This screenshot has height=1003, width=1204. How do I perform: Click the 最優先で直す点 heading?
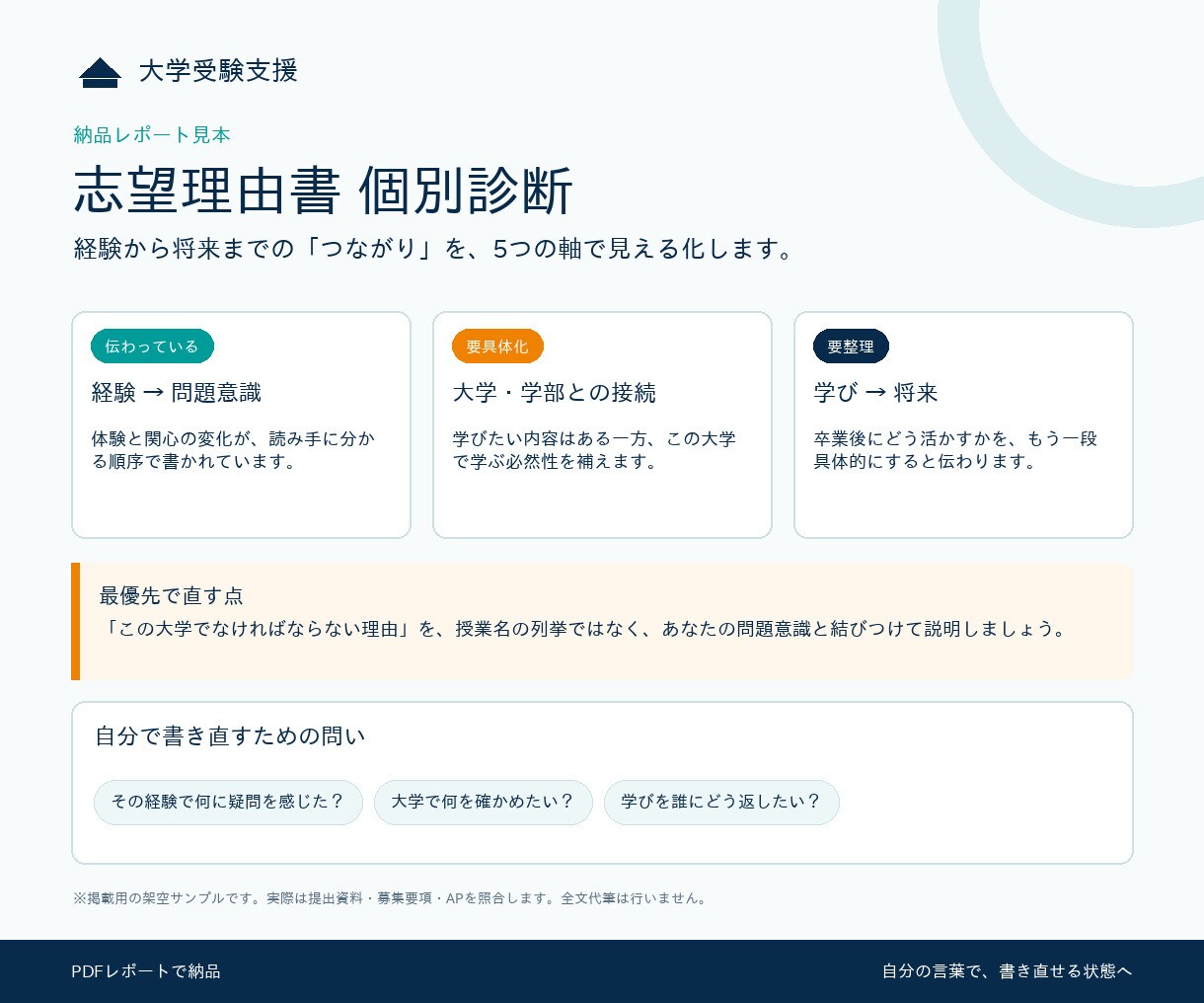tap(171, 596)
